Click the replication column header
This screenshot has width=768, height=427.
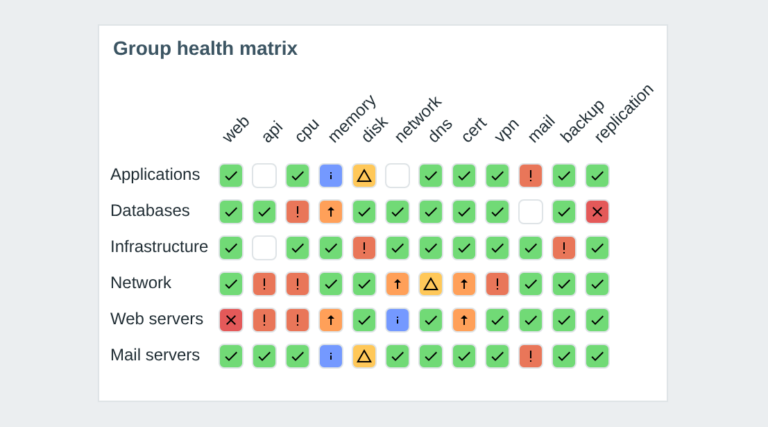click(624, 114)
